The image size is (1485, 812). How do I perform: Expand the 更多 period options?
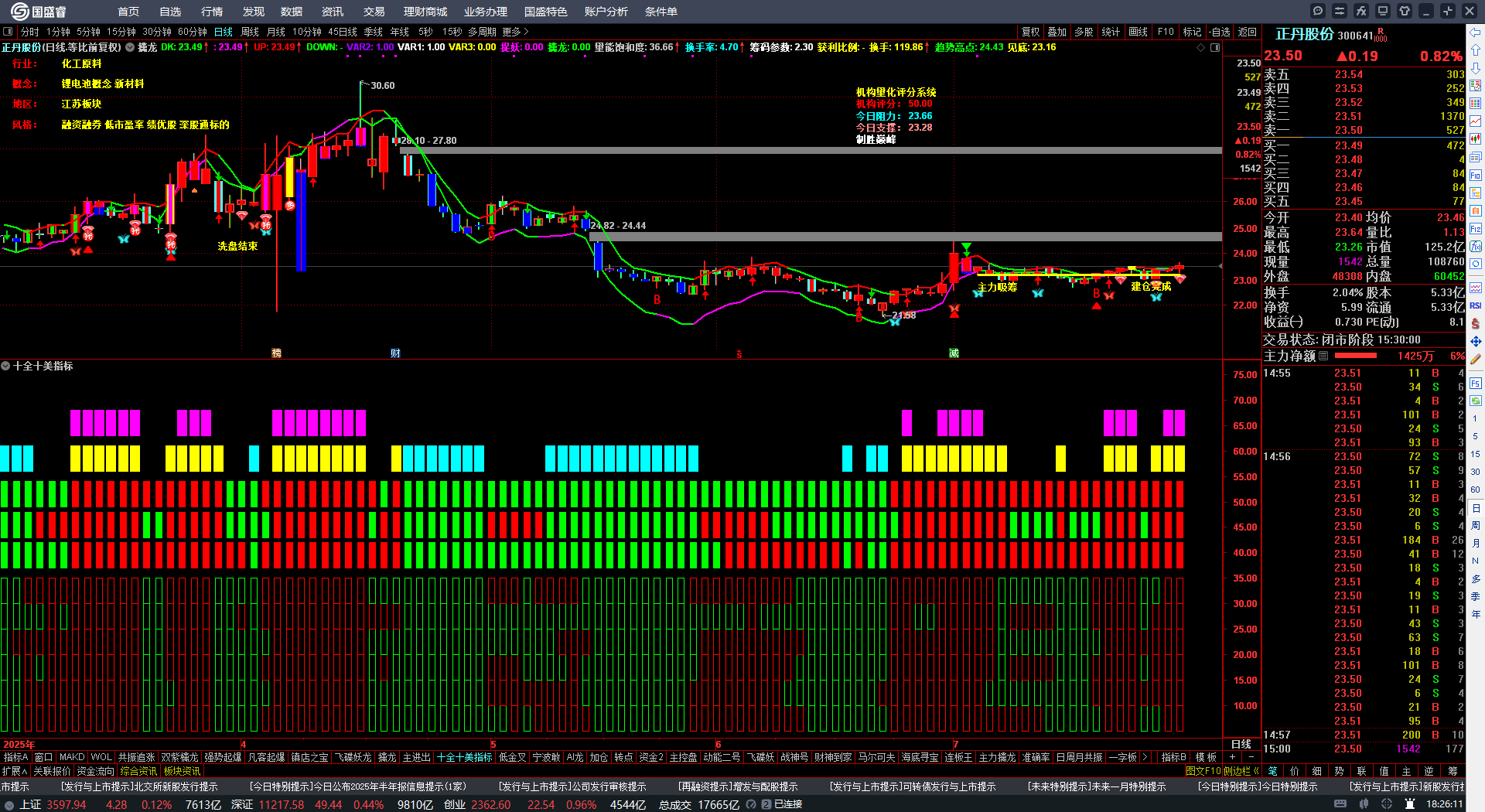(x=515, y=32)
